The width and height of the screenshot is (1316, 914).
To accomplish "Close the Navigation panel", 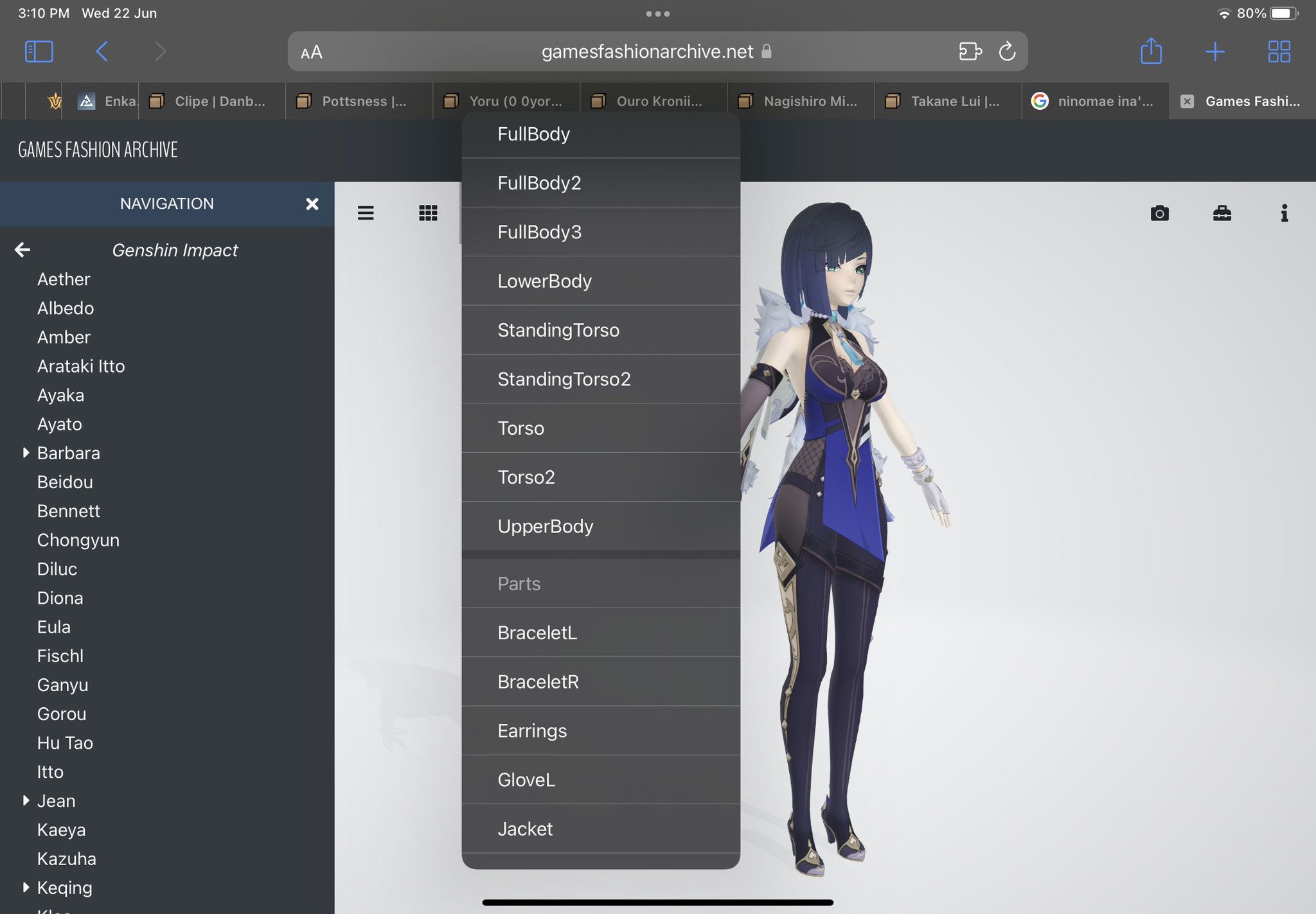I will [312, 204].
